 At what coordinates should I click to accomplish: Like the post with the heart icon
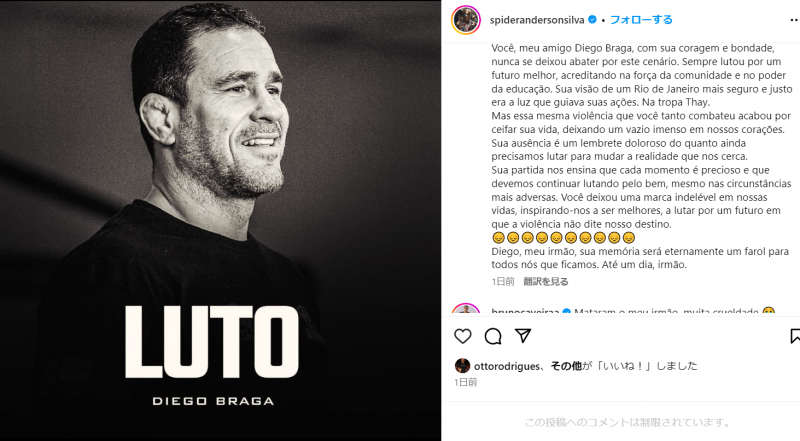[x=463, y=336]
